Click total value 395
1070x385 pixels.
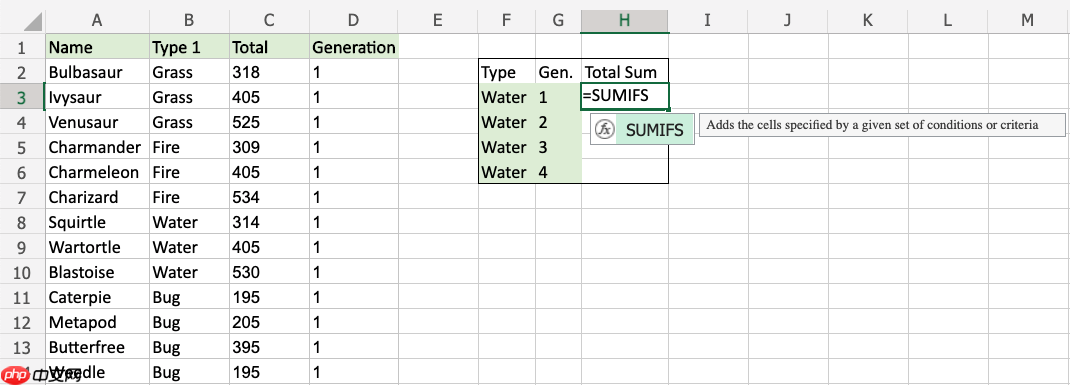coord(270,347)
